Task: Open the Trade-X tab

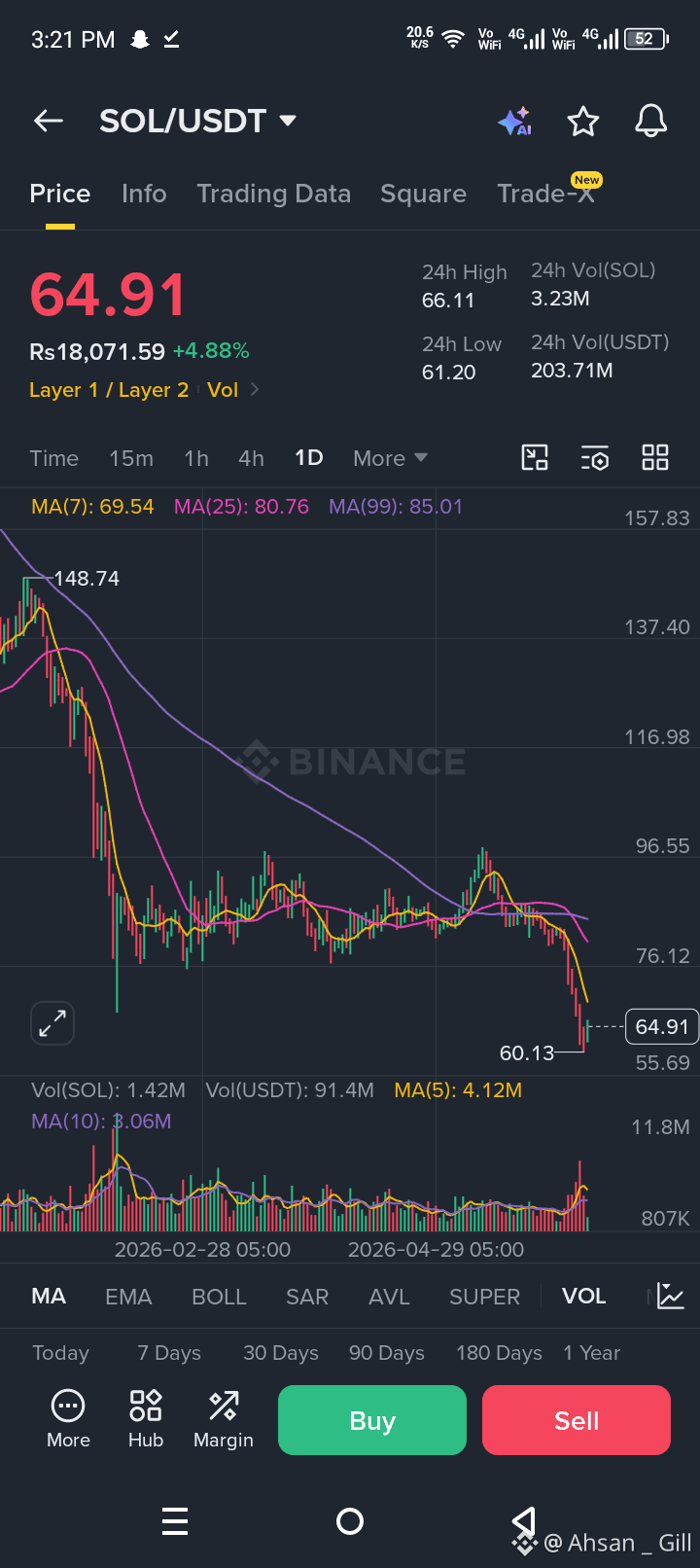Action: 545,194
